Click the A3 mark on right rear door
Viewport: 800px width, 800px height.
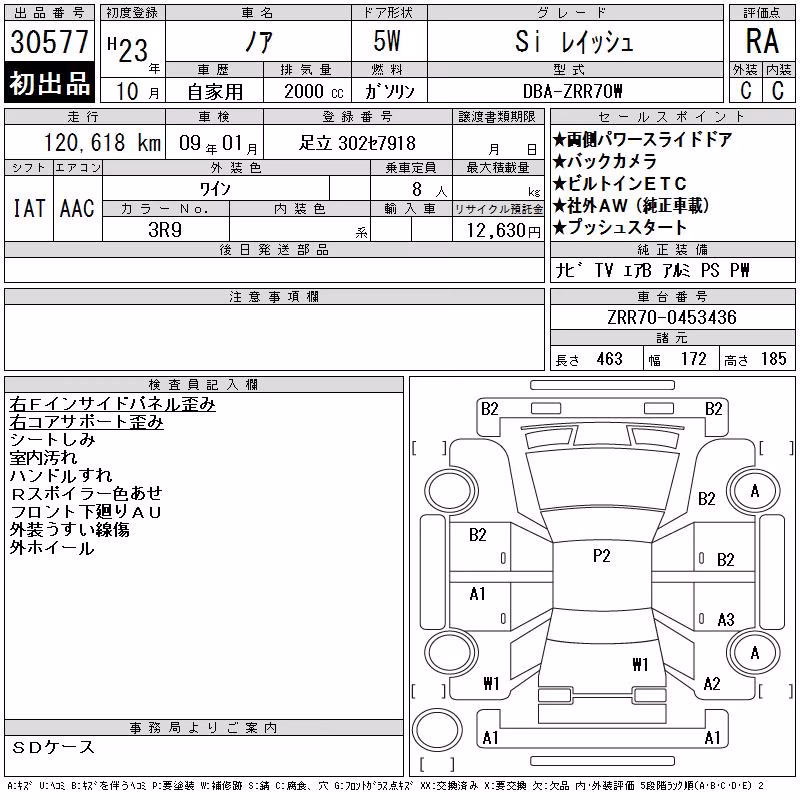(x=726, y=619)
